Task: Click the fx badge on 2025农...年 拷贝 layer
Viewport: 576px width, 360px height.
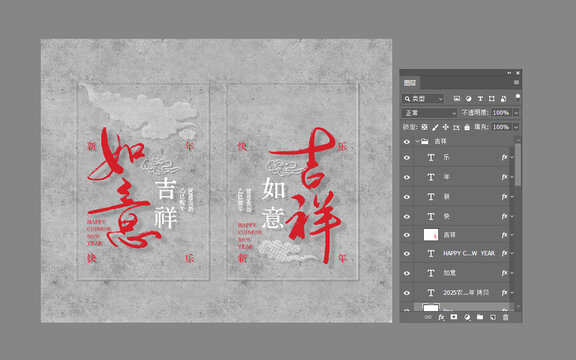Action: click(x=505, y=292)
